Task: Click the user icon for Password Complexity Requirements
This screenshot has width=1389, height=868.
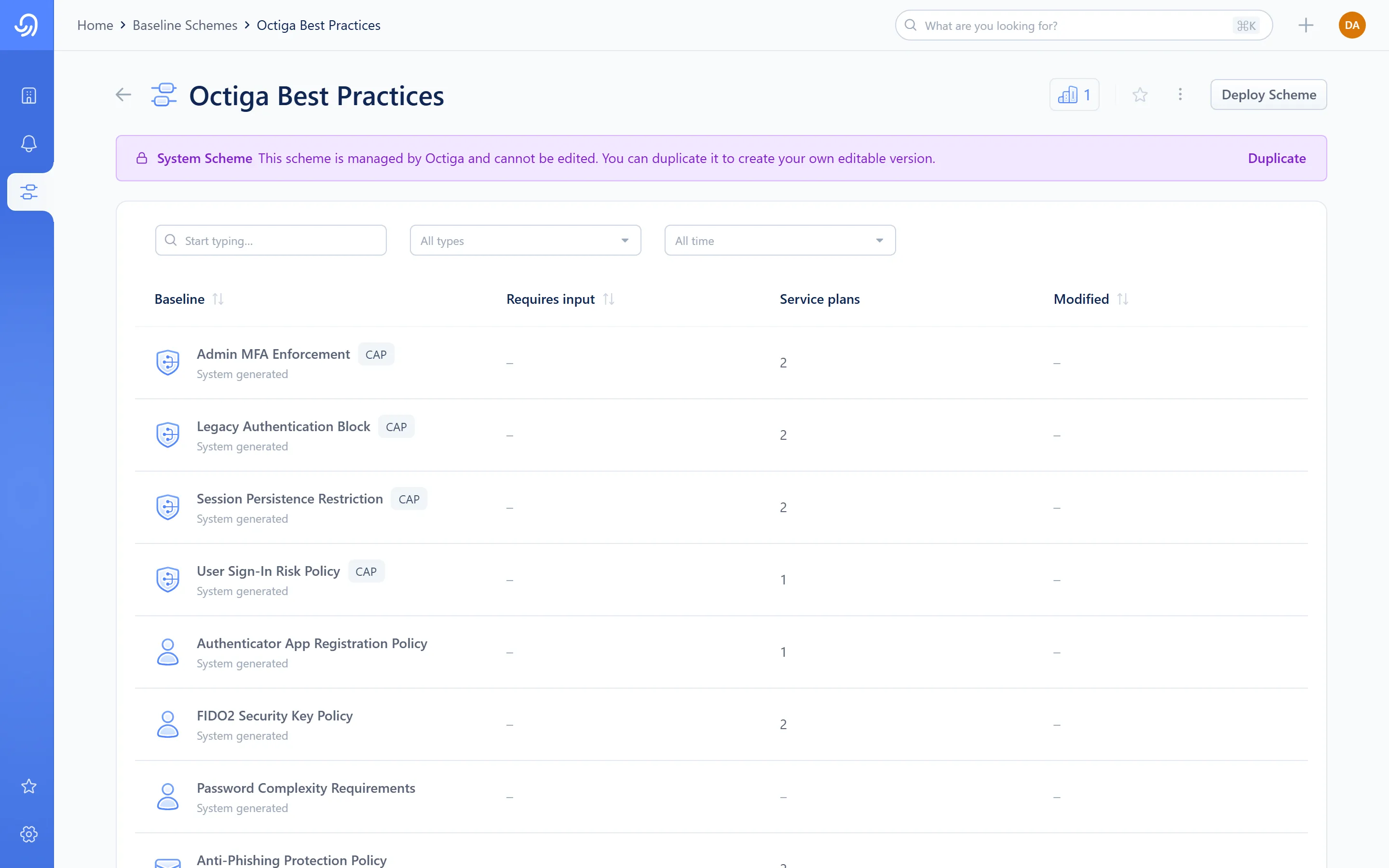Action: tap(168, 797)
